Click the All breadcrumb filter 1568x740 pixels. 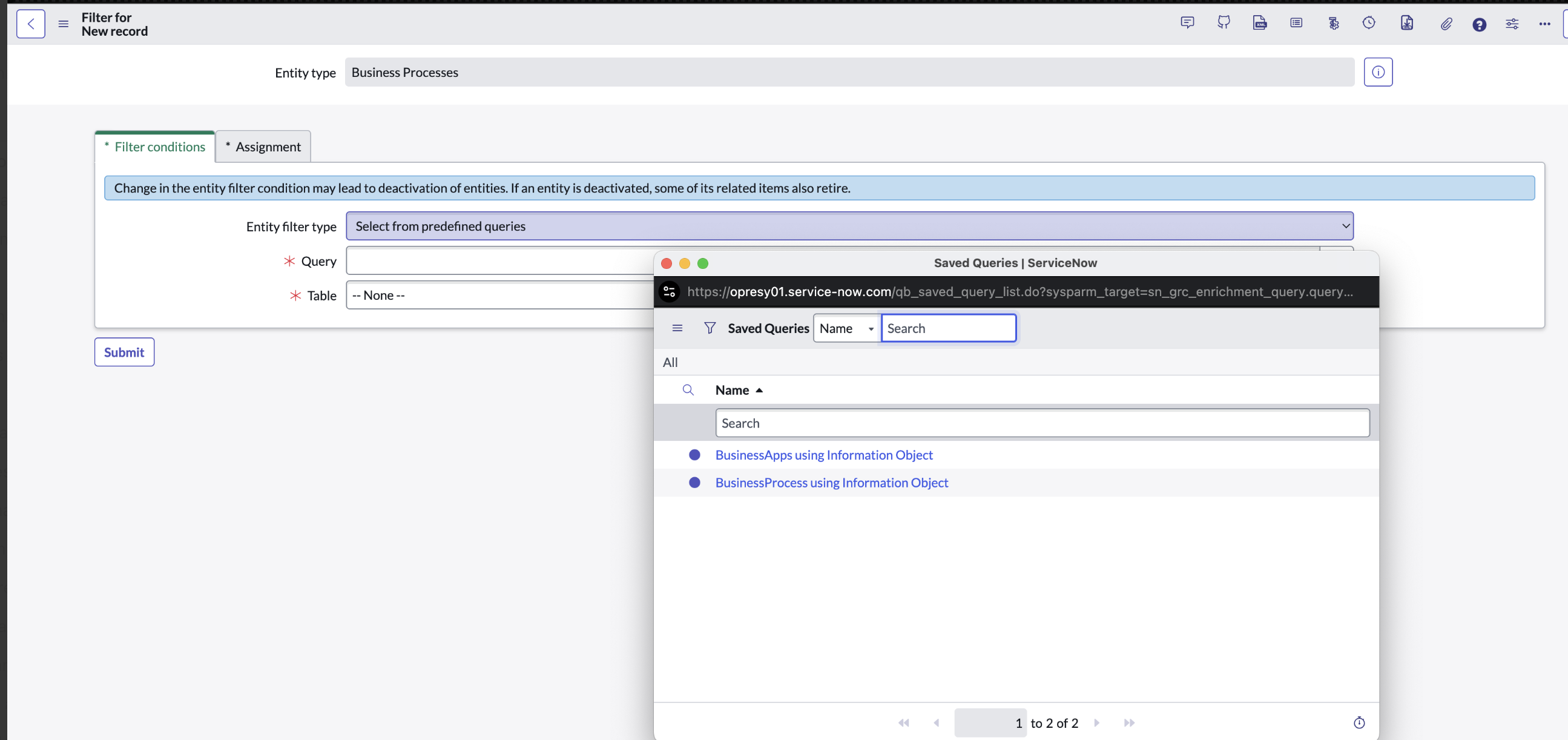click(670, 362)
